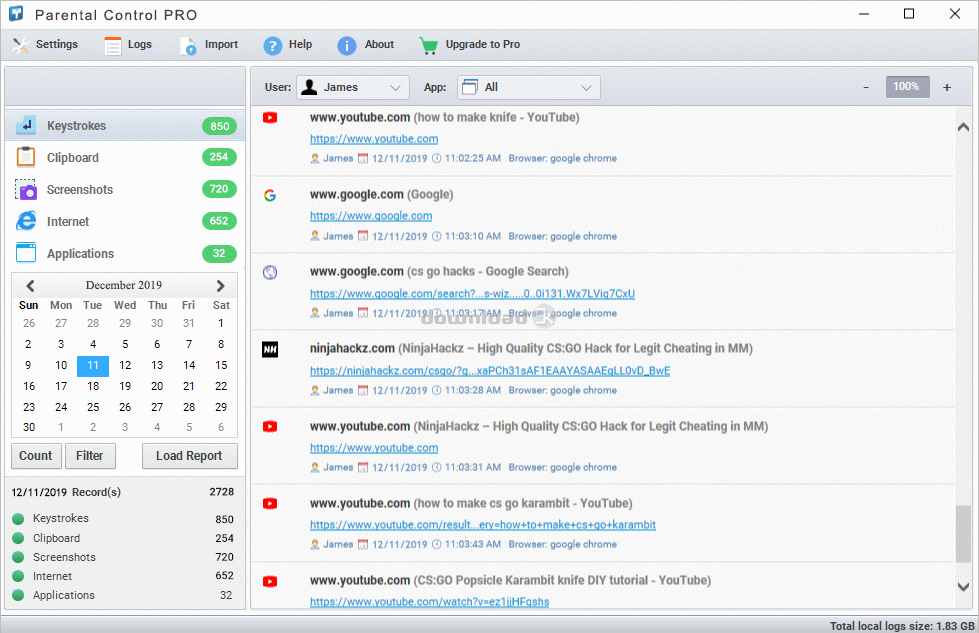Open the Help menu

point(288,45)
